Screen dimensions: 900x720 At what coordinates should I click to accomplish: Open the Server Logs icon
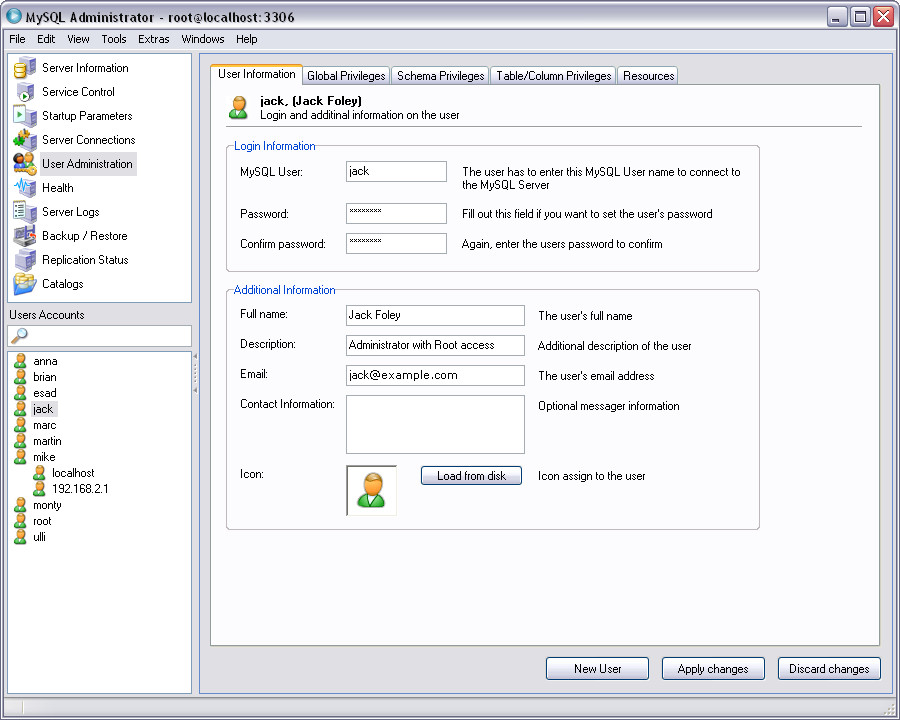coord(24,212)
